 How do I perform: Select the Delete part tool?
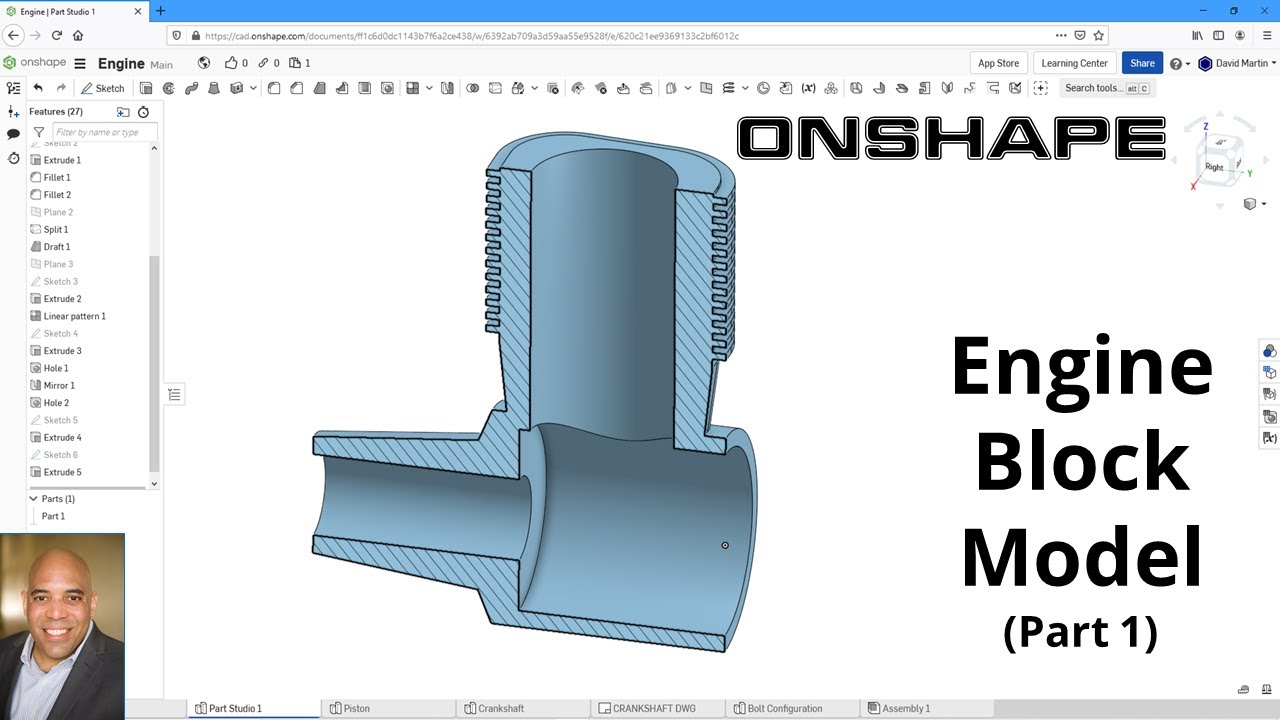pos(553,88)
